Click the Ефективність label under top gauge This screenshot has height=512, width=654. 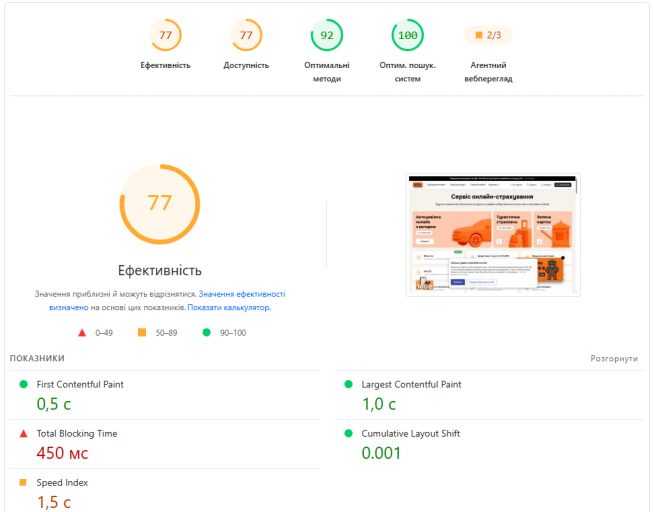(x=165, y=65)
